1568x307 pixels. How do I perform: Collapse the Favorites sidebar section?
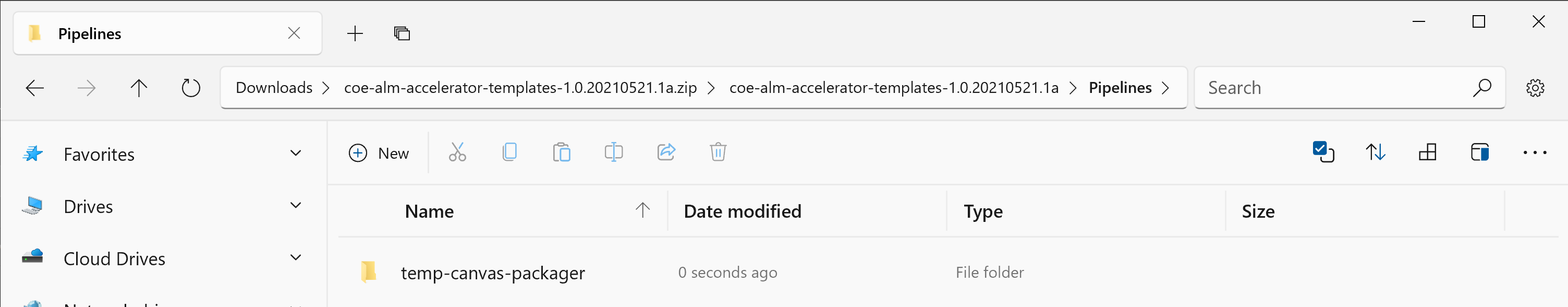pyautogui.click(x=296, y=153)
